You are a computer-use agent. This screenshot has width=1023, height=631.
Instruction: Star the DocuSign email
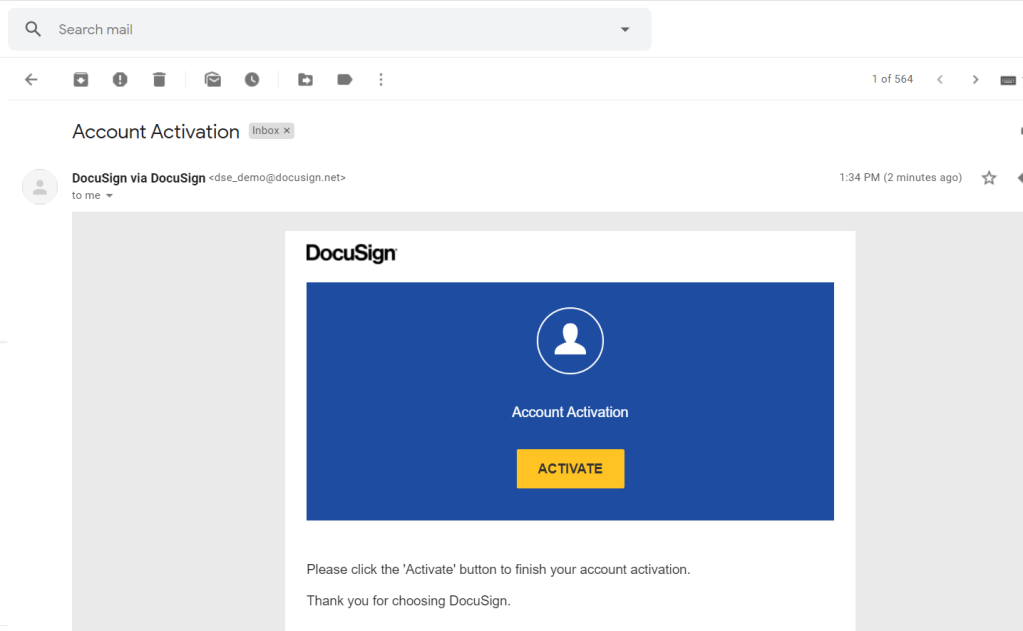click(x=989, y=178)
